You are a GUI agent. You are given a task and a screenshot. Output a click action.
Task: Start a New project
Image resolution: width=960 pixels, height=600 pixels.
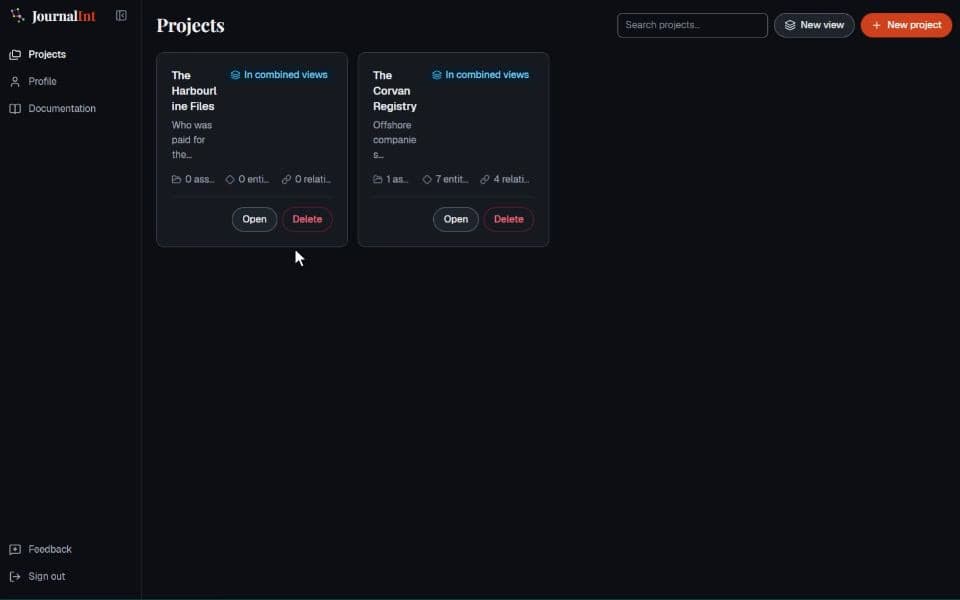906,25
